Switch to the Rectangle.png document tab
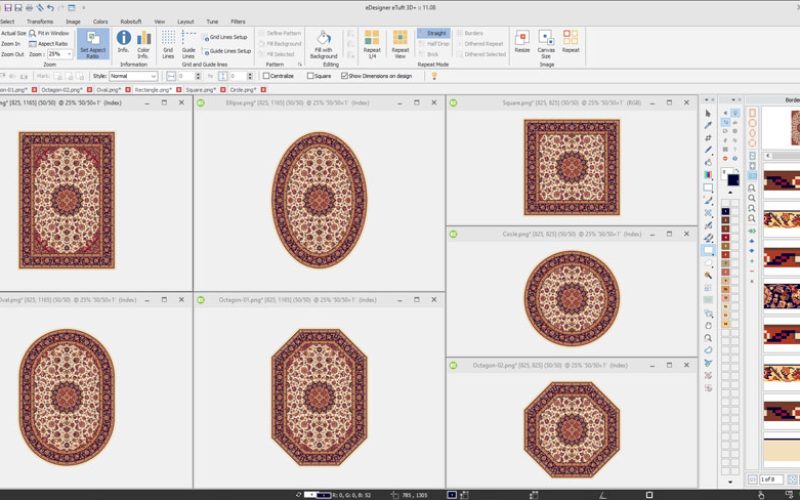 (153, 89)
